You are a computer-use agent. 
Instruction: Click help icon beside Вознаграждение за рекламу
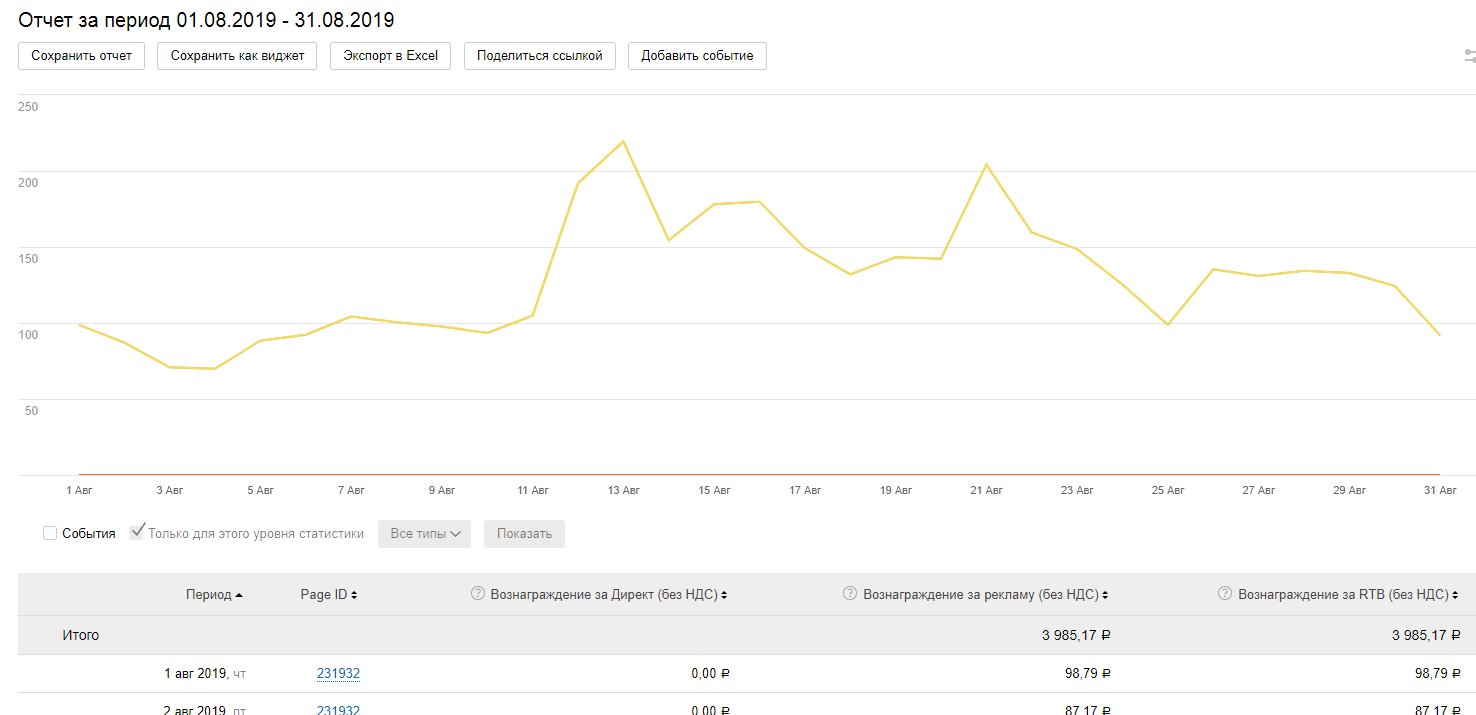tap(849, 594)
